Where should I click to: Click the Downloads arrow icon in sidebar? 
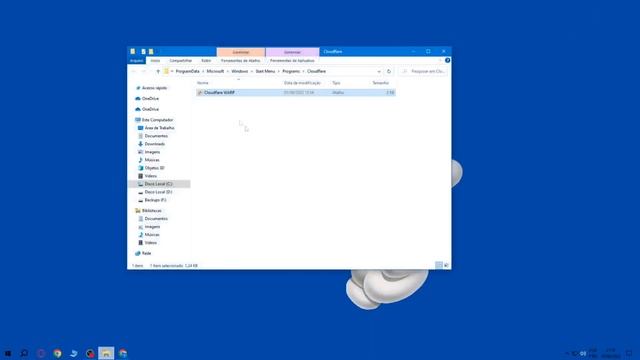140,144
